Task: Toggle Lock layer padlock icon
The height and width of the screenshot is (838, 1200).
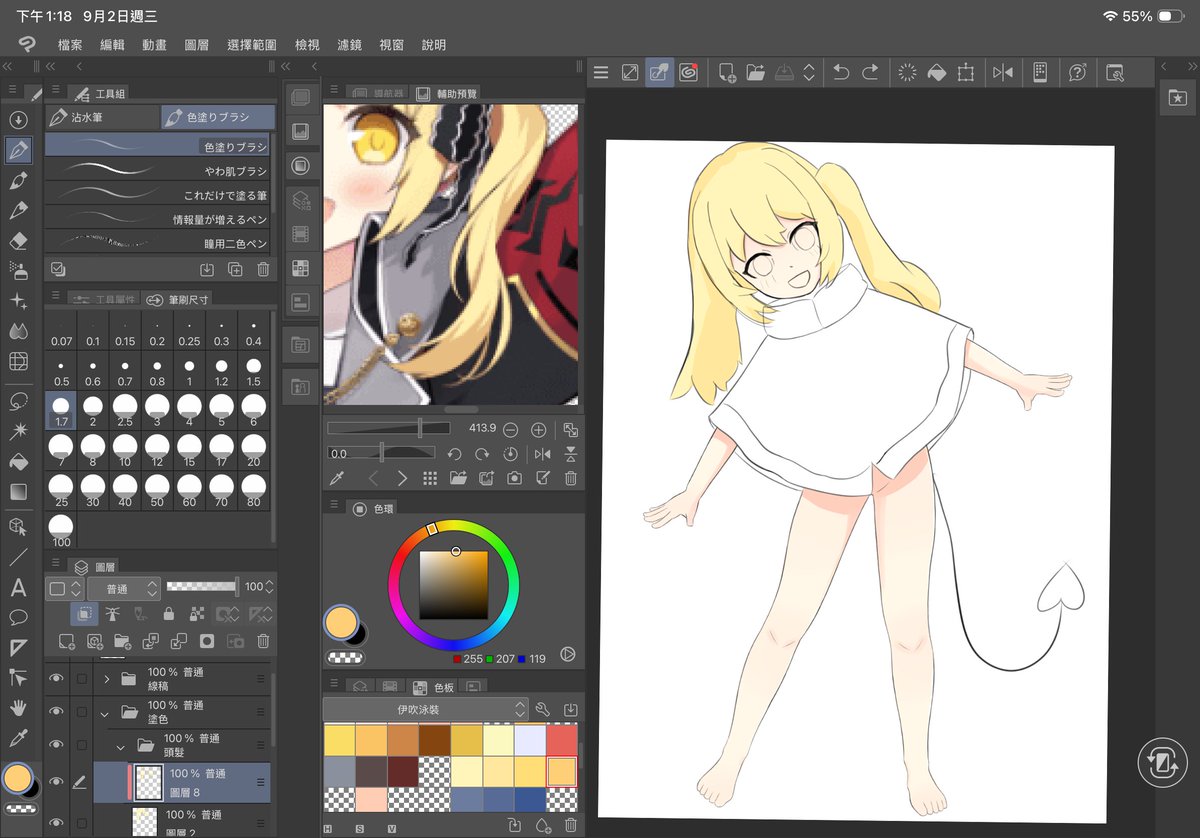Action: click(169, 614)
